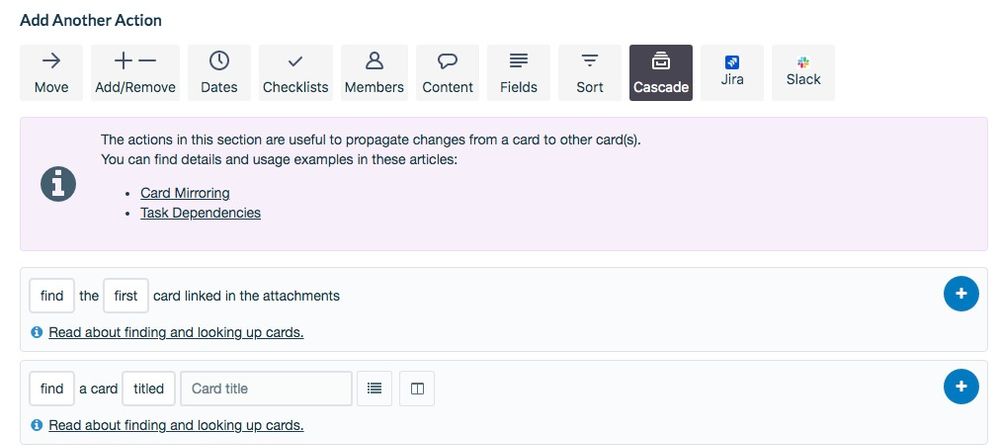Screen dimensions: 999x448
Task: Open the Task Dependencies article link
Action: point(200,213)
